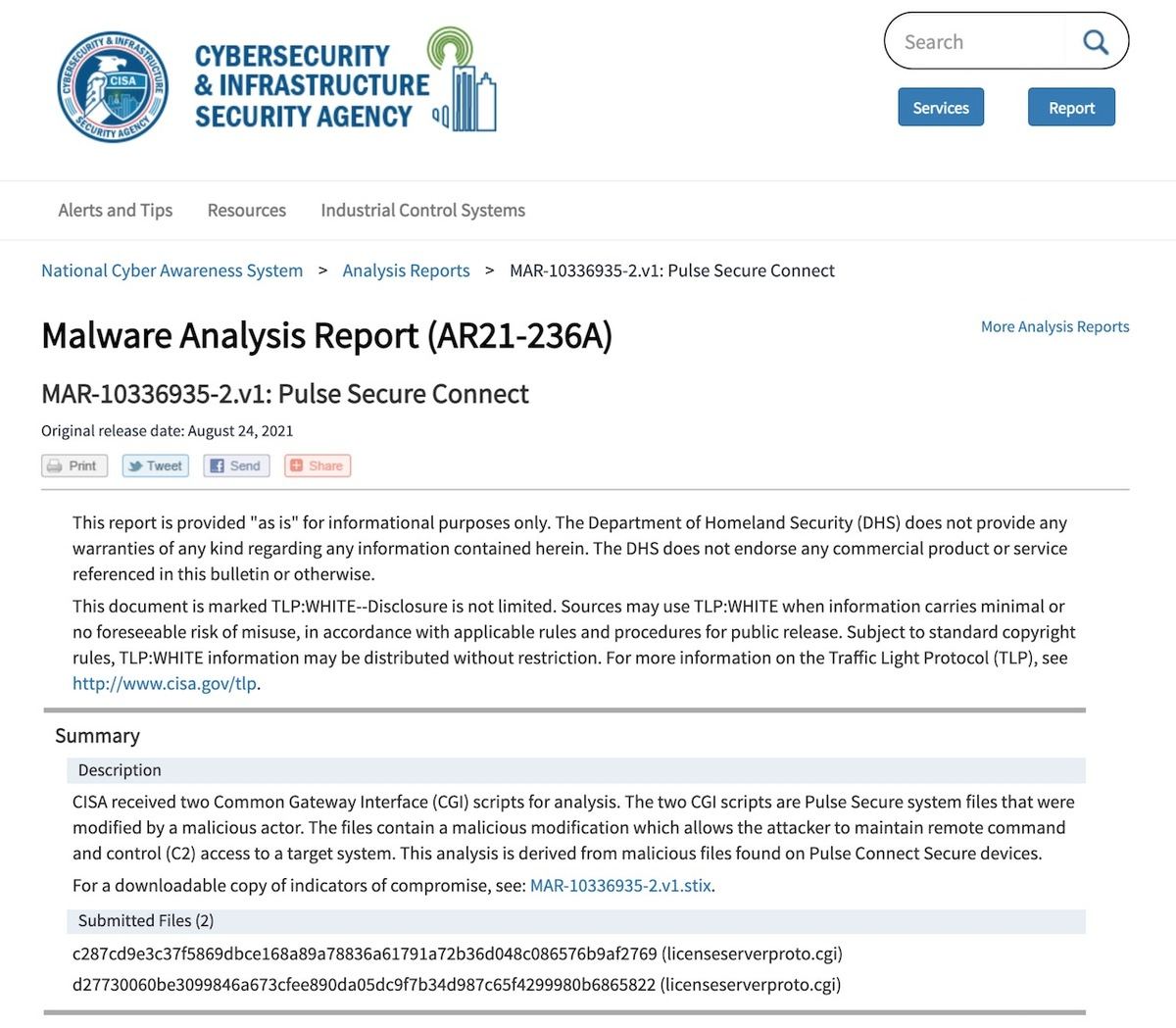Click the Summary section heading
Image resolution: width=1176 pixels, height=1028 pixels.
click(x=97, y=736)
